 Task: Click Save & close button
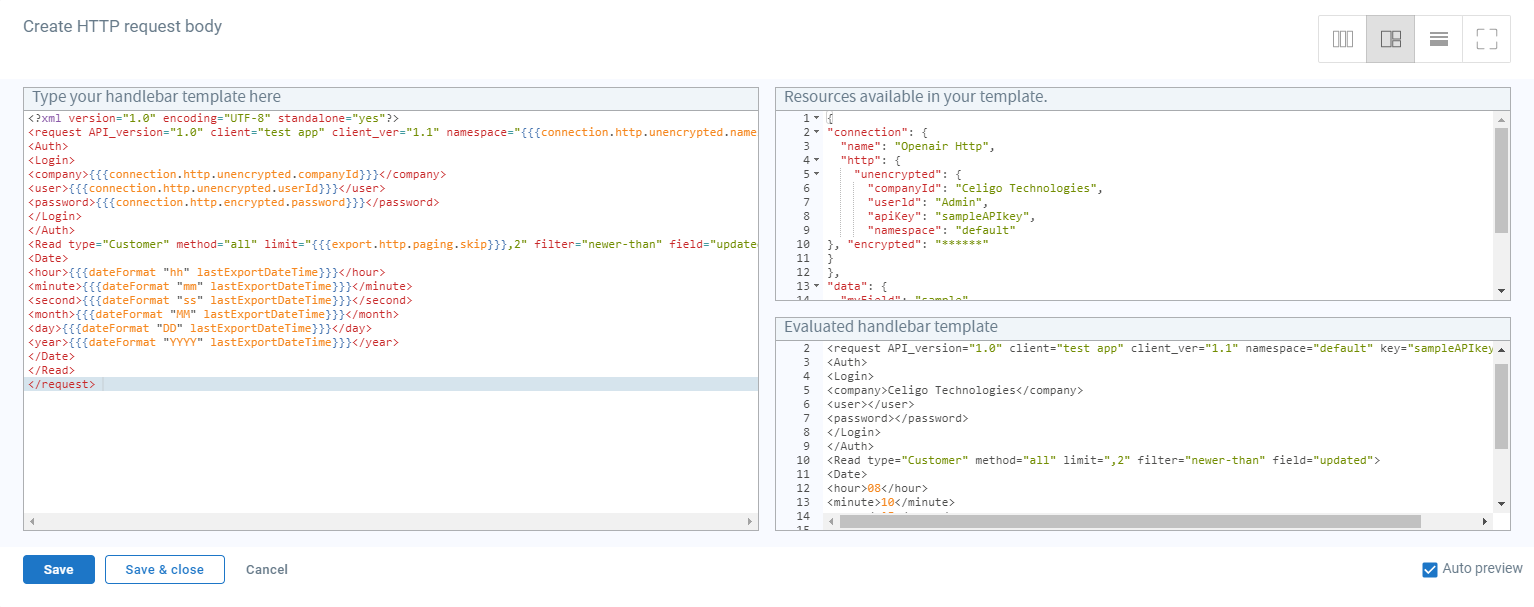[165, 569]
